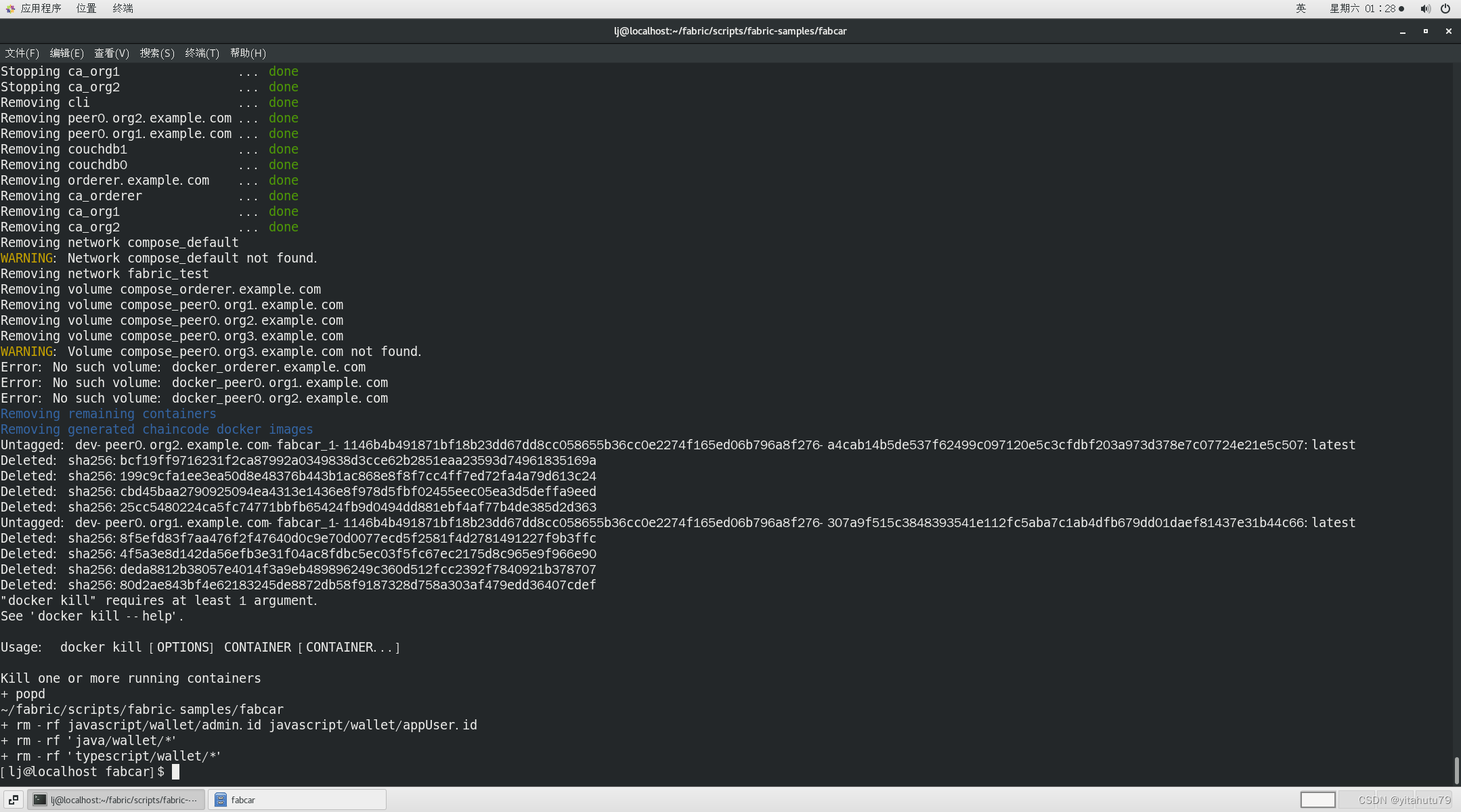The width and height of the screenshot is (1461, 812).
Task: Open the 帮助(H) menu
Action: point(248,53)
